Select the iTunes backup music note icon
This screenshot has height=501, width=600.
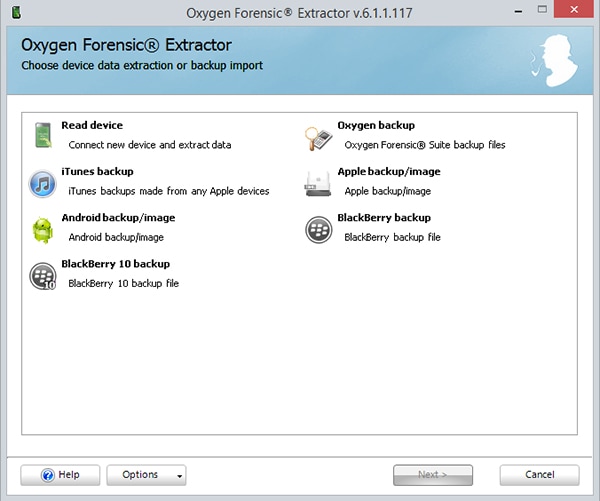(42, 183)
